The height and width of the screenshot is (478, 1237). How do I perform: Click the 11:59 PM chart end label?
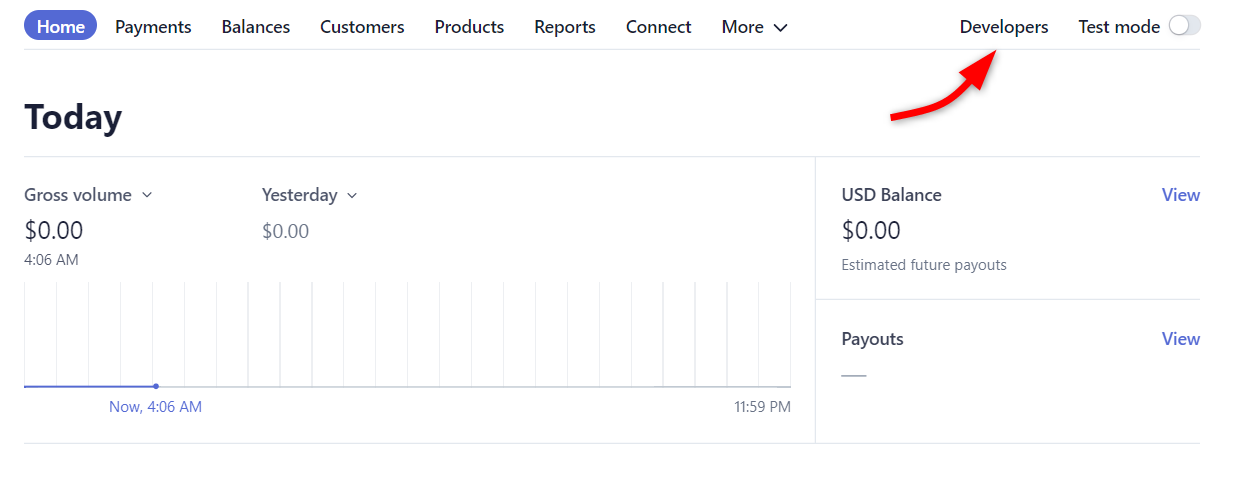762,407
